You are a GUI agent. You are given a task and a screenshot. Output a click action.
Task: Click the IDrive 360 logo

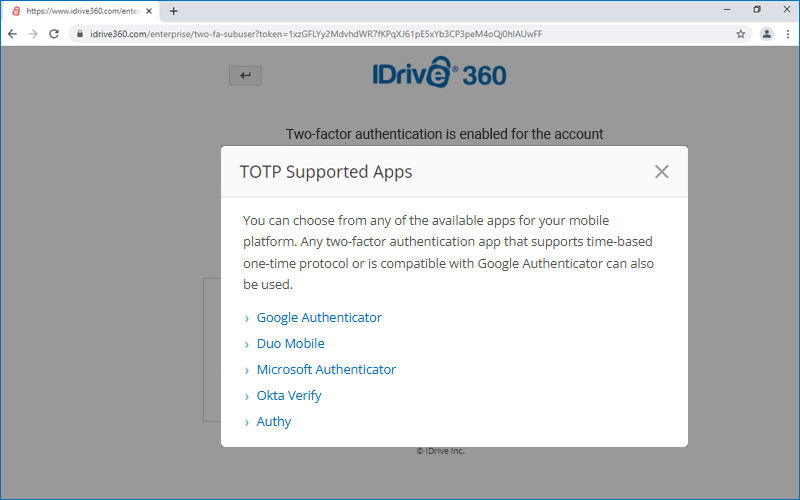click(439, 72)
